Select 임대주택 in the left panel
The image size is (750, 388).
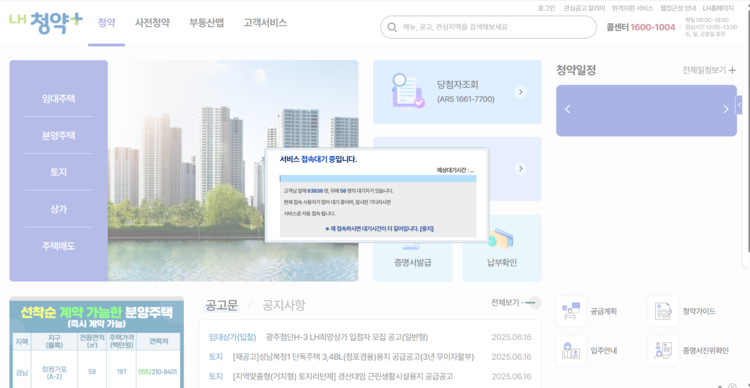click(x=58, y=99)
